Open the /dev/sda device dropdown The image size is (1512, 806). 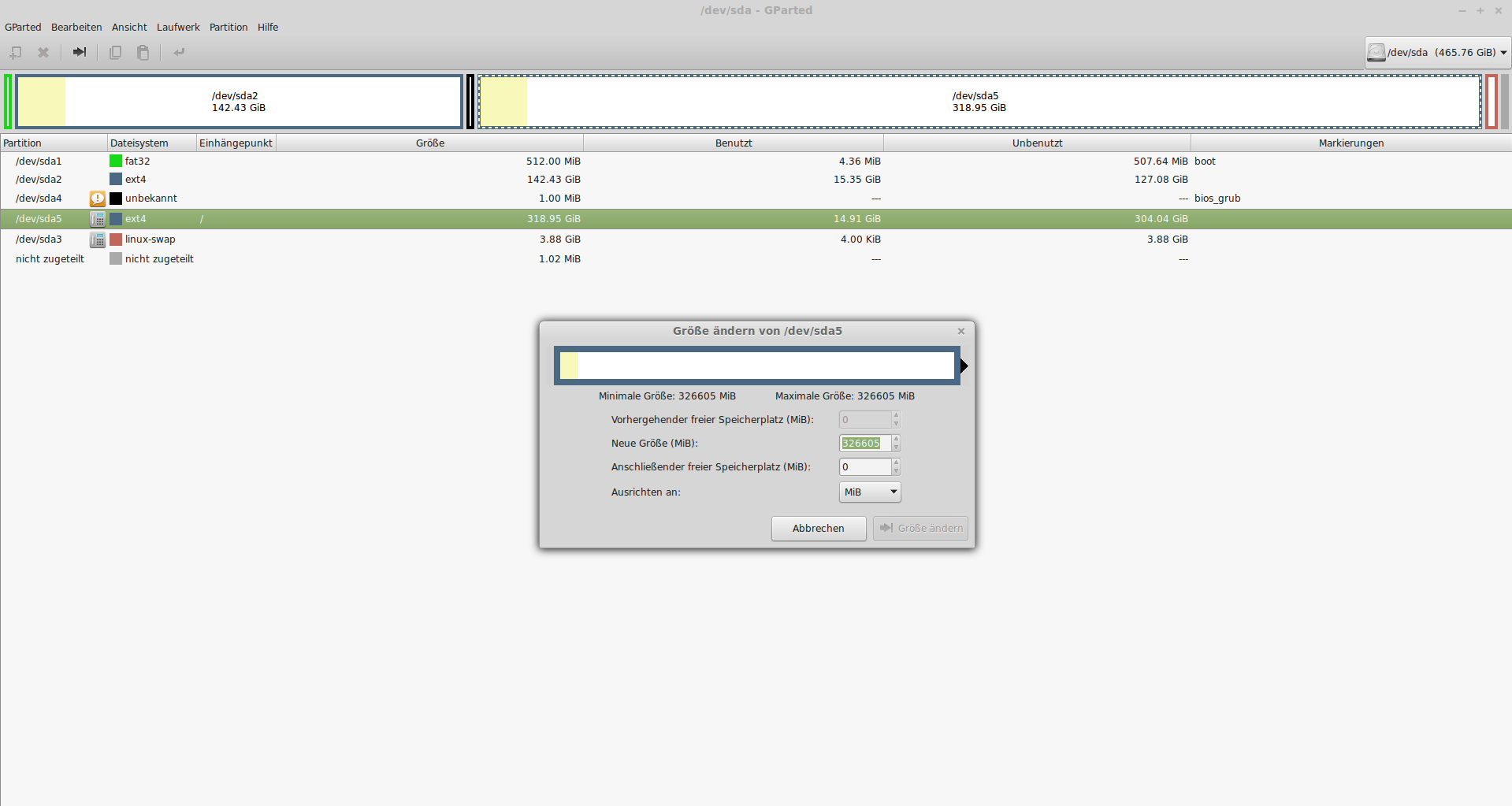coord(1438,52)
